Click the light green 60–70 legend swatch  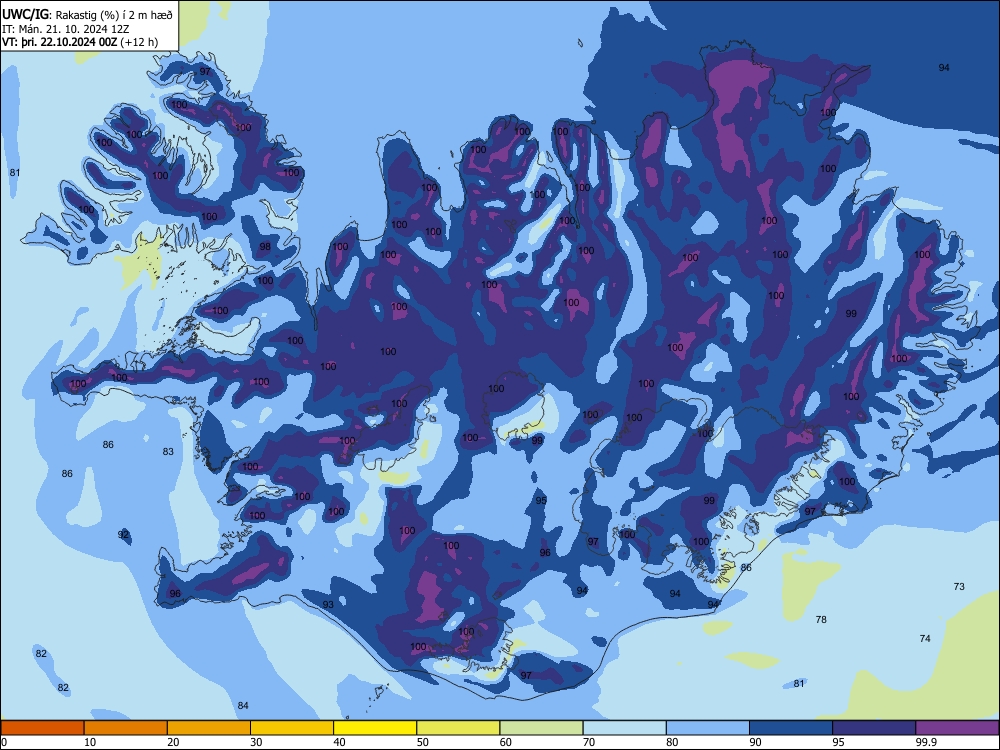pos(541,728)
